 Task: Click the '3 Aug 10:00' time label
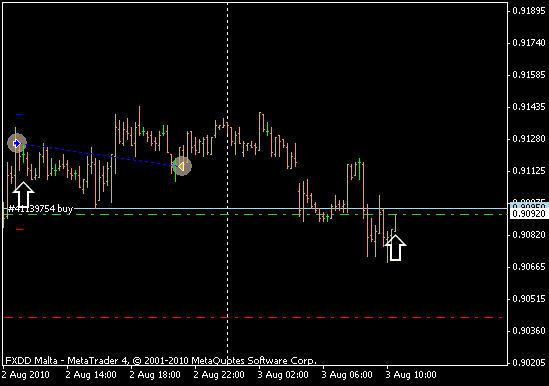coord(411,375)
